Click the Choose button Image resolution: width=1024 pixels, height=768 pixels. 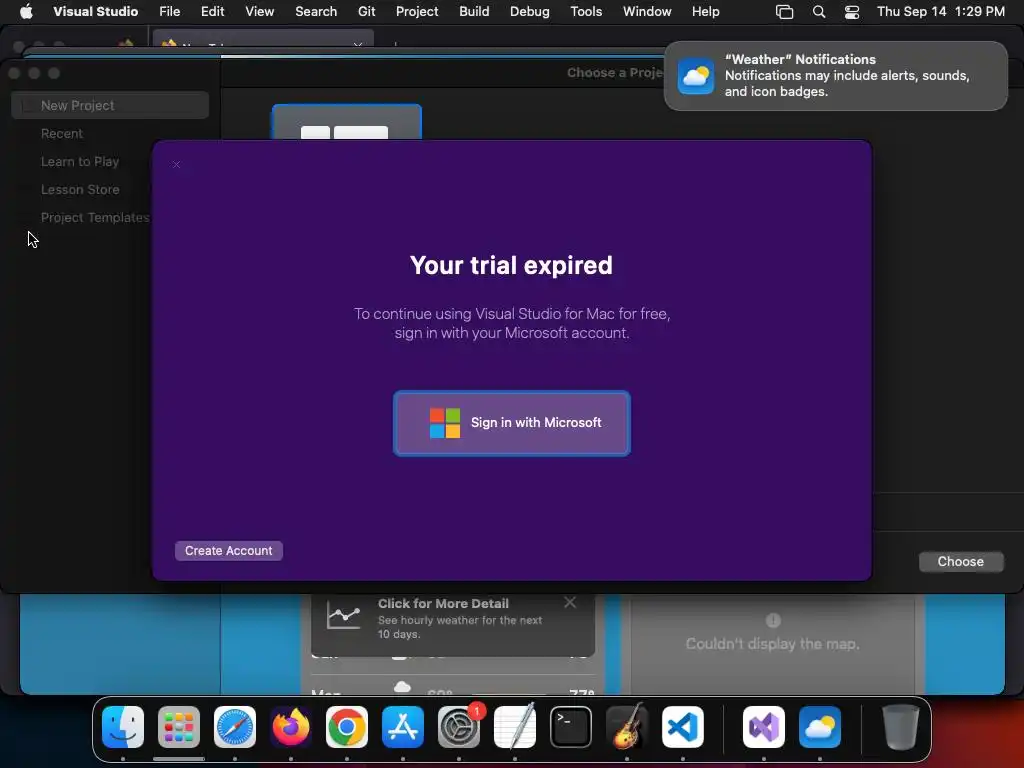point(960,562)
